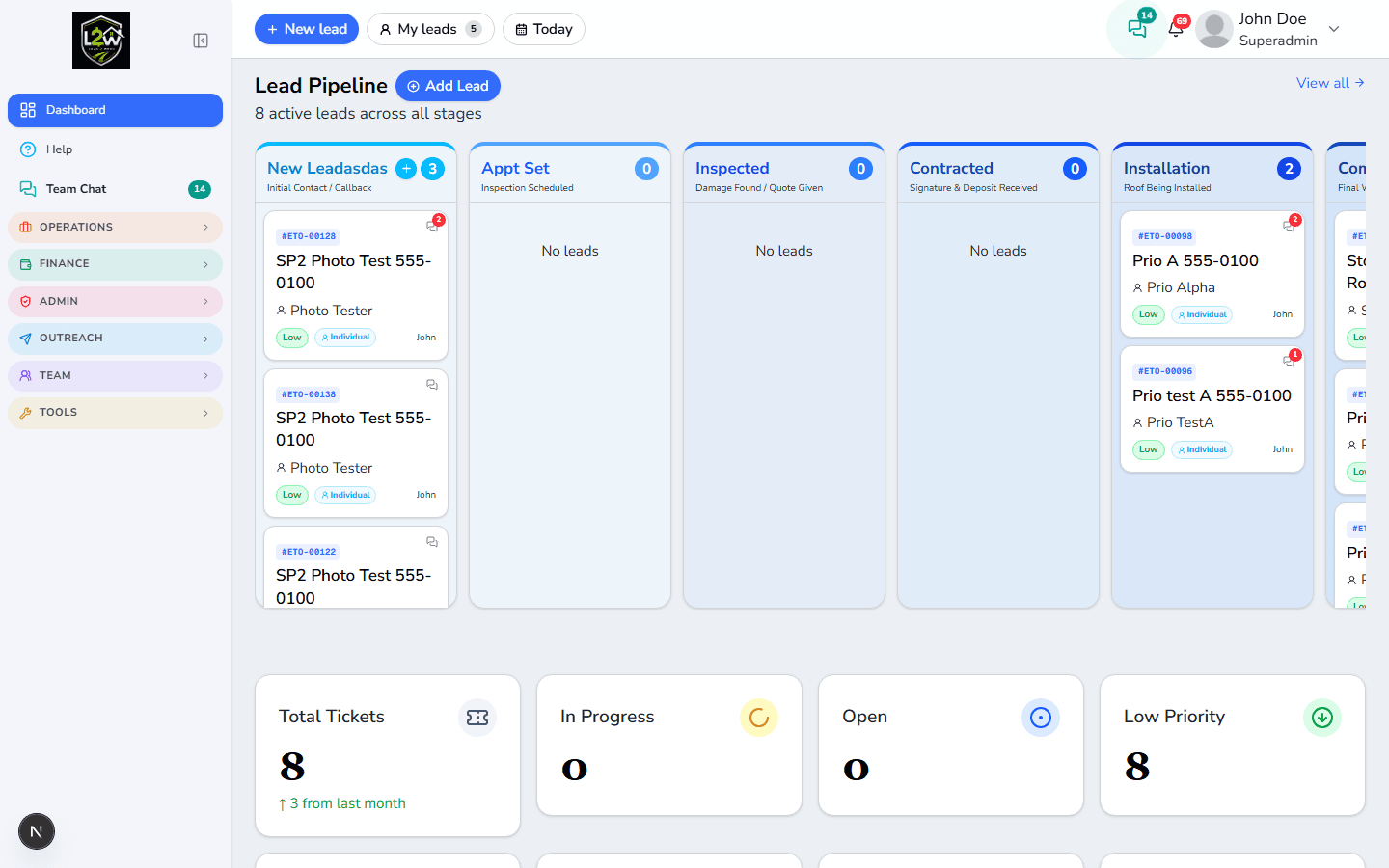
Task: Expand the Team sidebar section
Action: coord(115,376)
